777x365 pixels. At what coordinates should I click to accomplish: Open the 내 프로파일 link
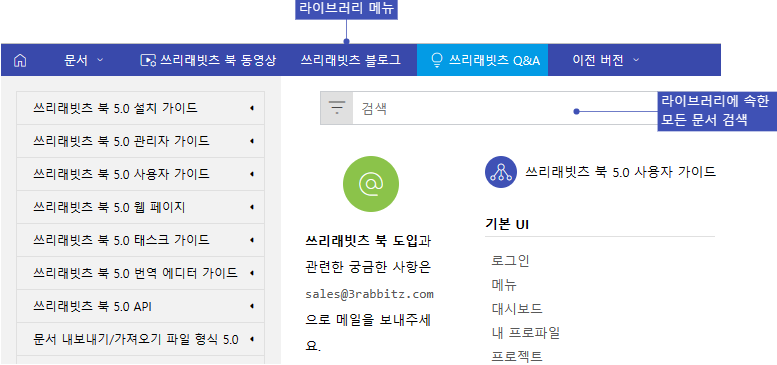[525, 332]
